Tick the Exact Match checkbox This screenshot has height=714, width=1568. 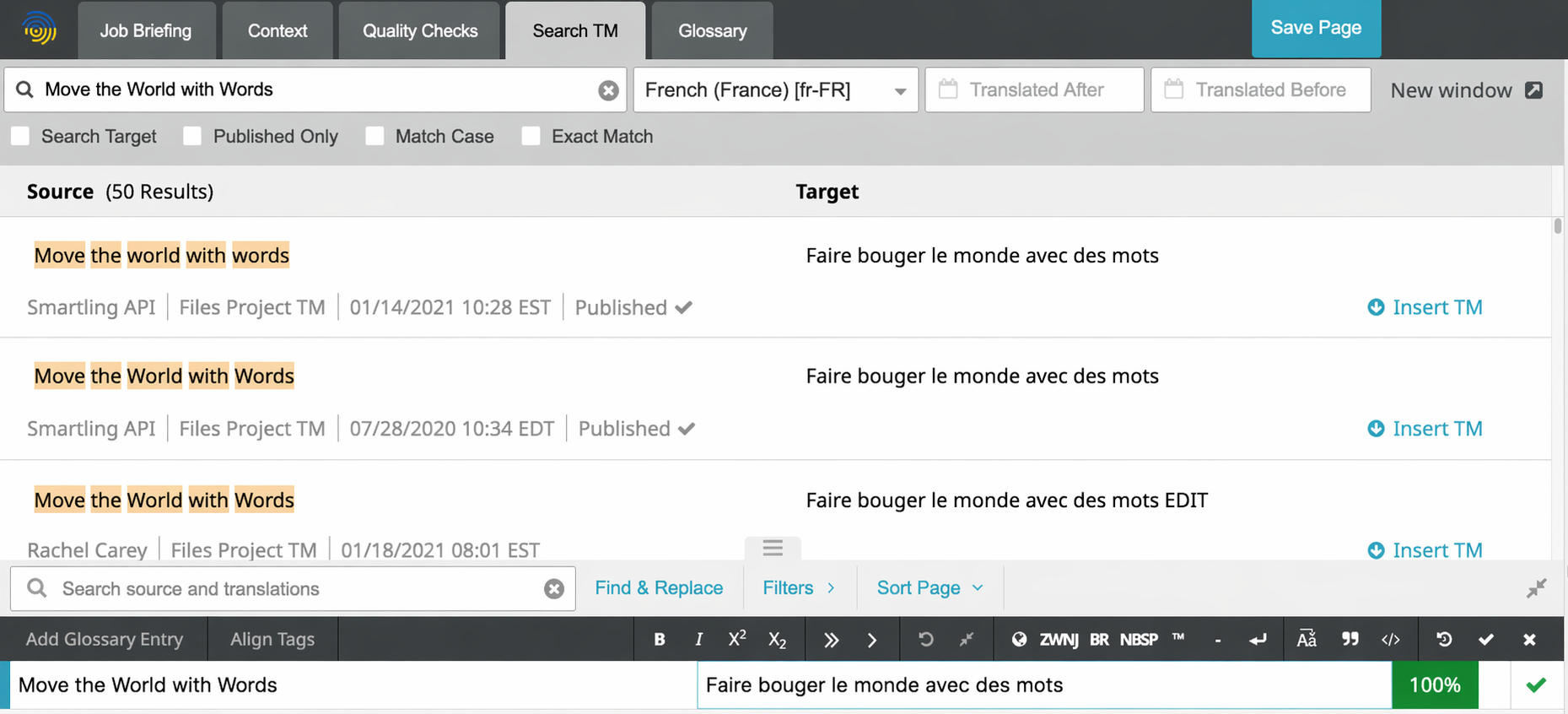[x=531, y=136]
